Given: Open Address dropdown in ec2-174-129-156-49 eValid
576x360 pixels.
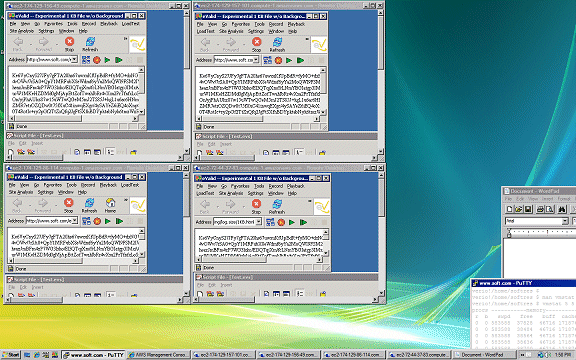Looking at the screenshot, I should [x=75, y=59].
